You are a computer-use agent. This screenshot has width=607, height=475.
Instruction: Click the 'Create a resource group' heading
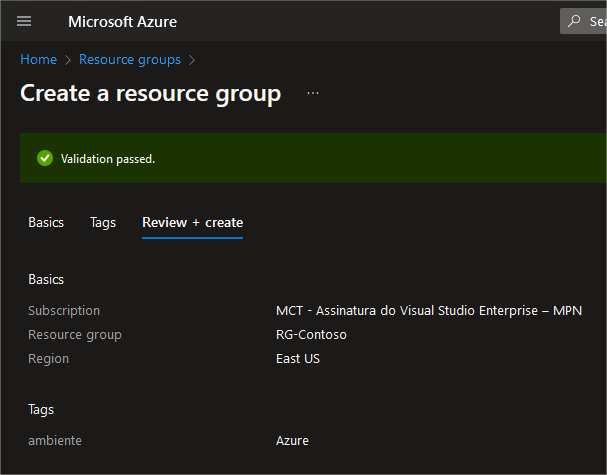point(151,94)
